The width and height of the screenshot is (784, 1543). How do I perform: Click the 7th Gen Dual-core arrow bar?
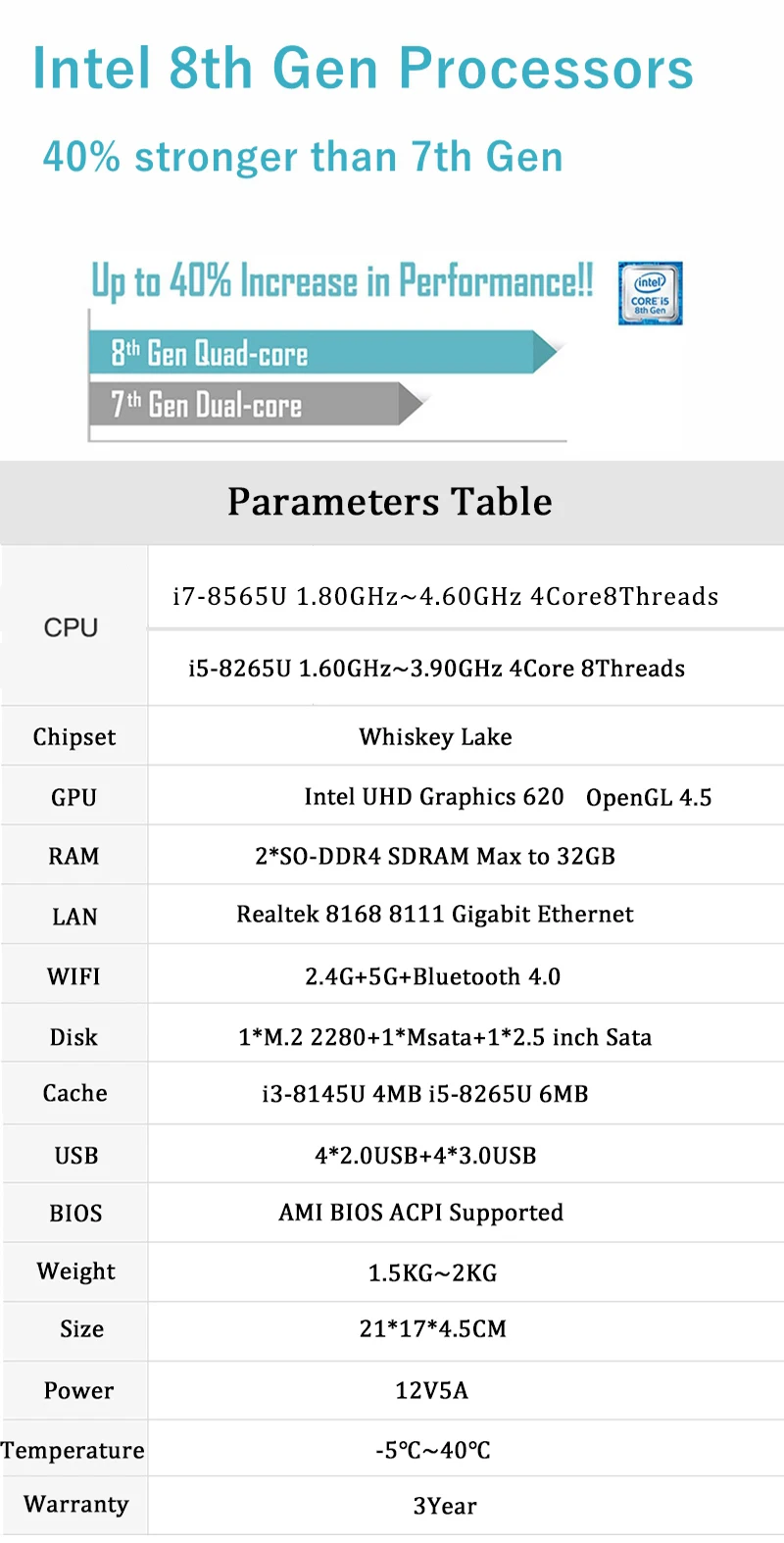[257, 404]
